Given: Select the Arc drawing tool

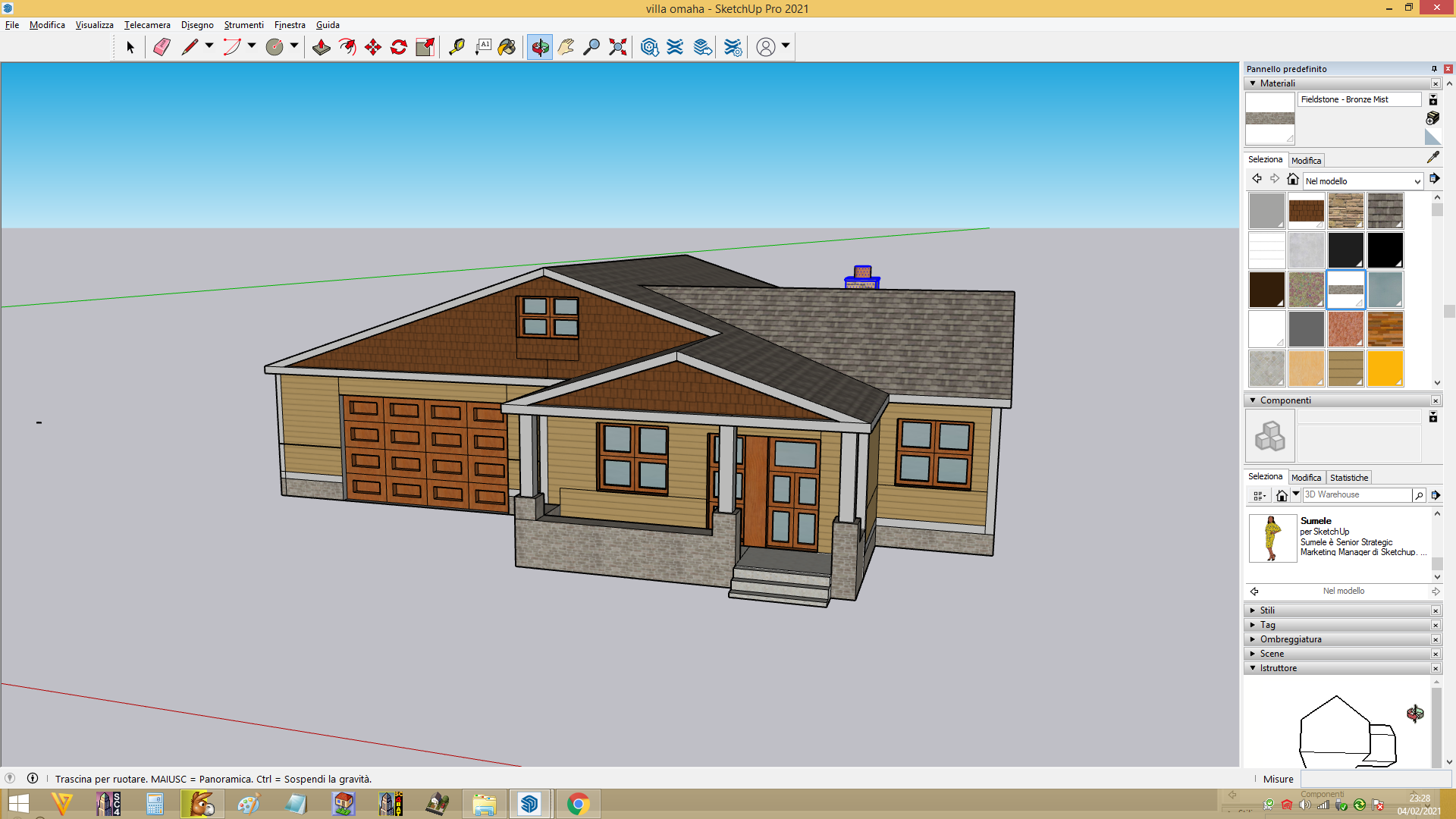Looking at the screenshot, I should (x=232, y=47).
